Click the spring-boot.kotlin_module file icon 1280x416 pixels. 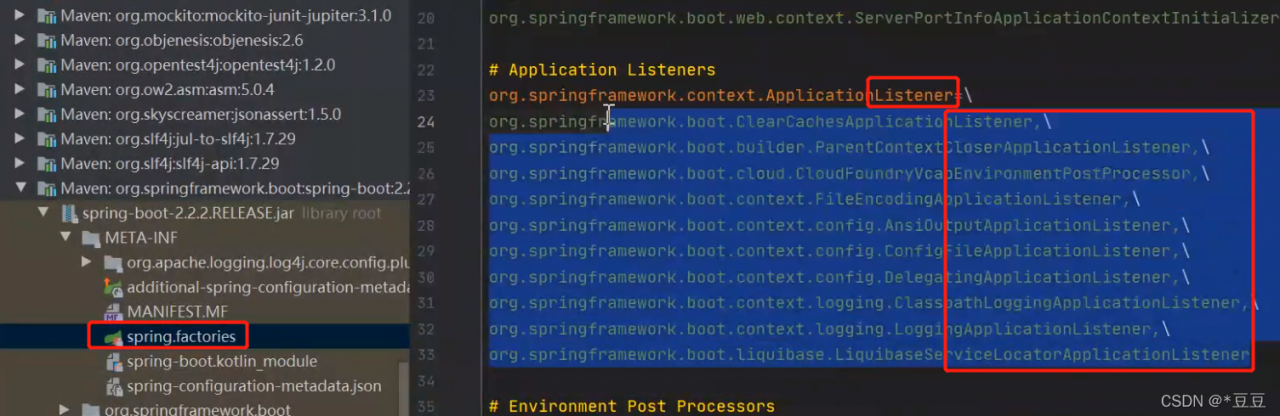(x=113, y=361)
